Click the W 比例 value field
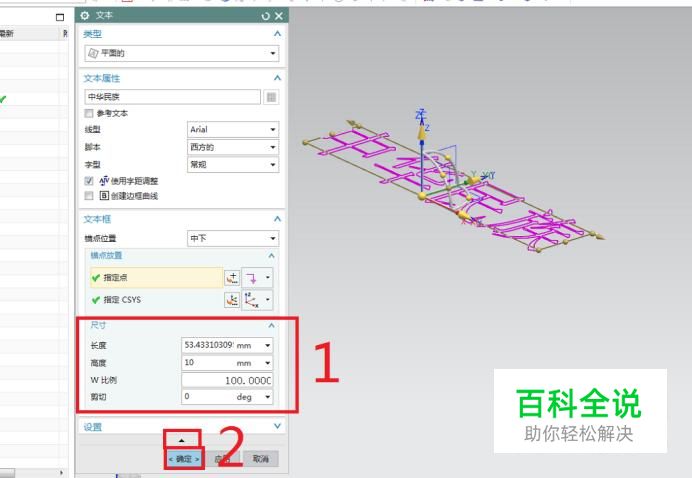Image resolution: width=692 pixels, height=478 pixels. [x=227, y=380]
